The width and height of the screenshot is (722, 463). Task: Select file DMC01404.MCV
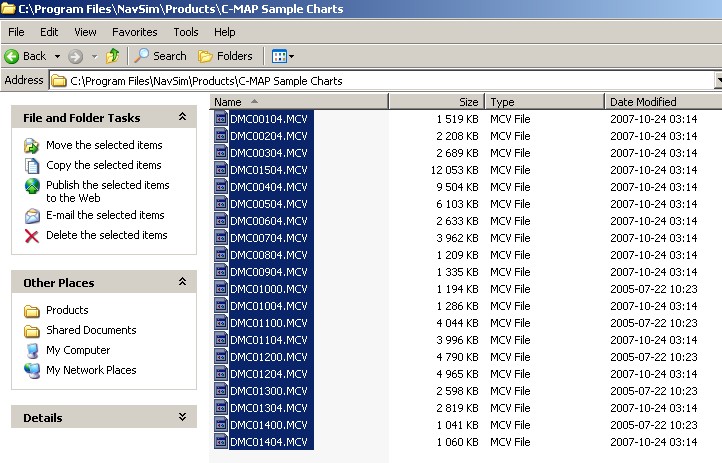(x=268, y=442)
